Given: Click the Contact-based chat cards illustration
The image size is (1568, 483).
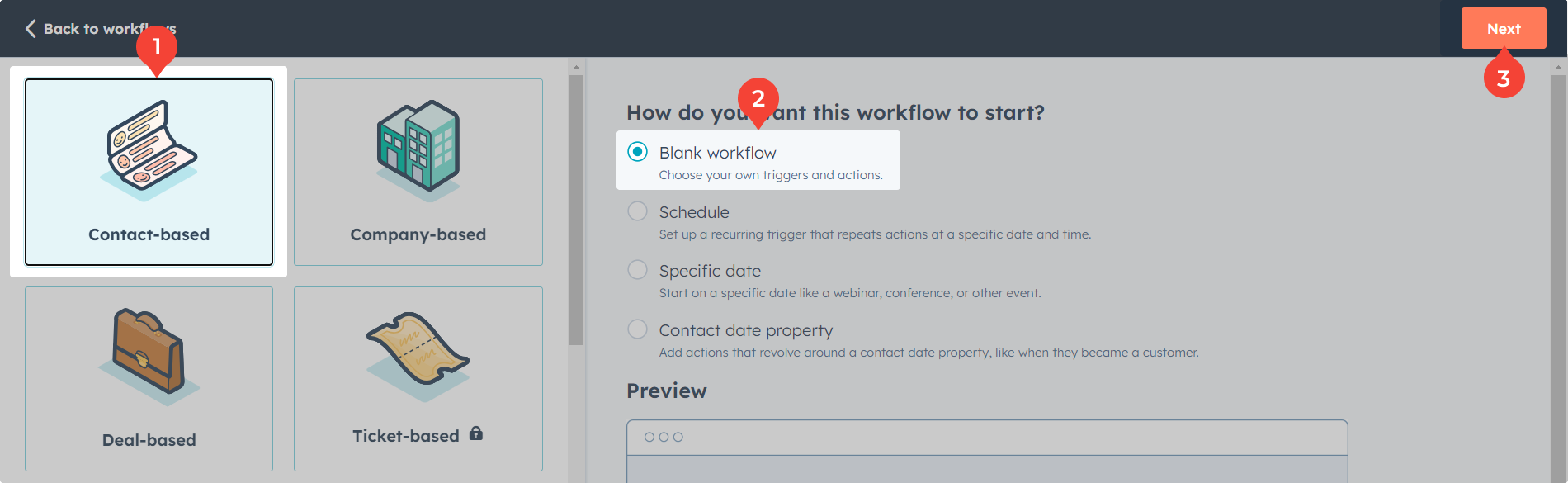Looking at the screenshot, I should (x=149, y=150).
